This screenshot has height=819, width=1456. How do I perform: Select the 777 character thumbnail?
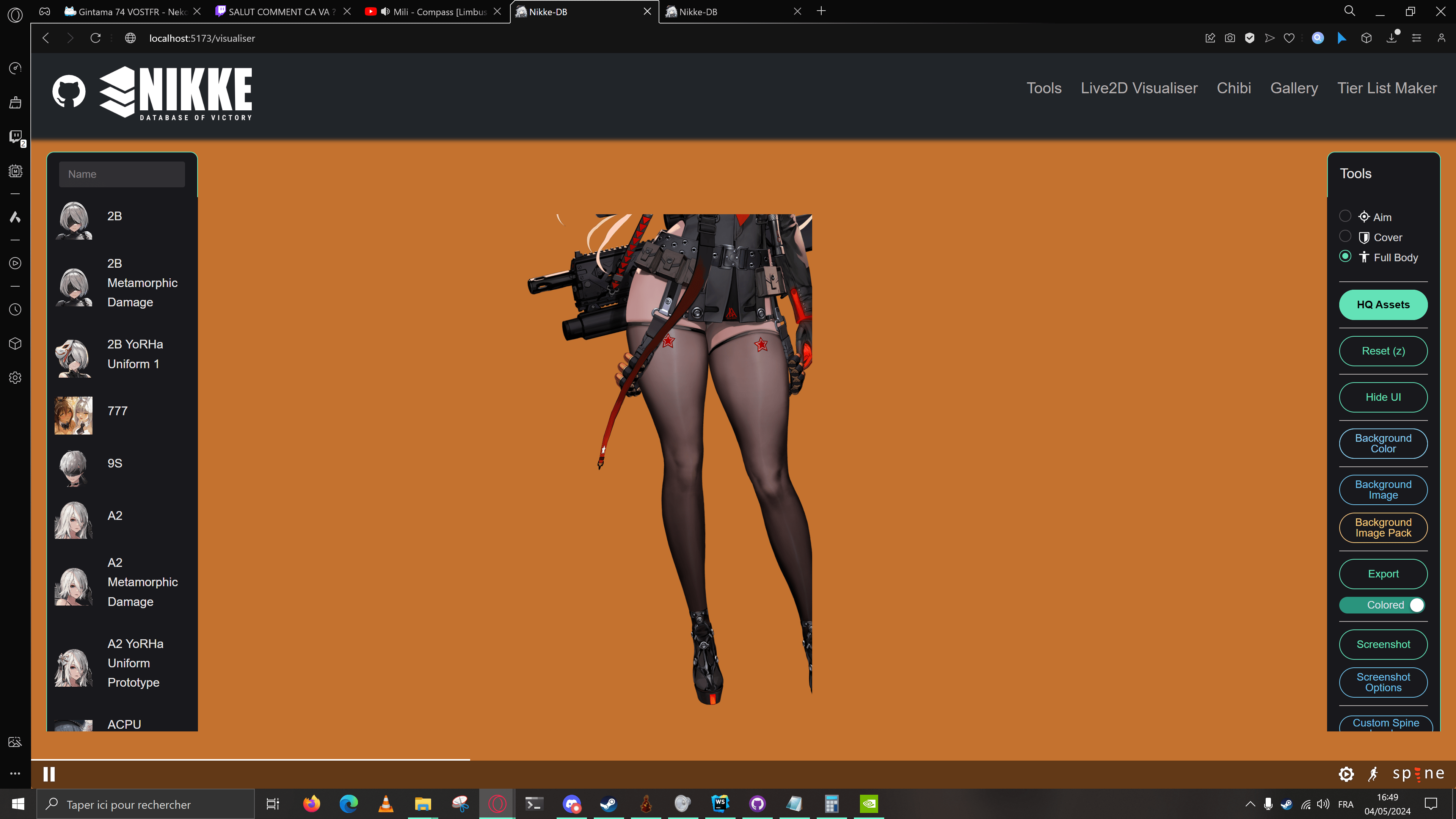tap(74, 415)
